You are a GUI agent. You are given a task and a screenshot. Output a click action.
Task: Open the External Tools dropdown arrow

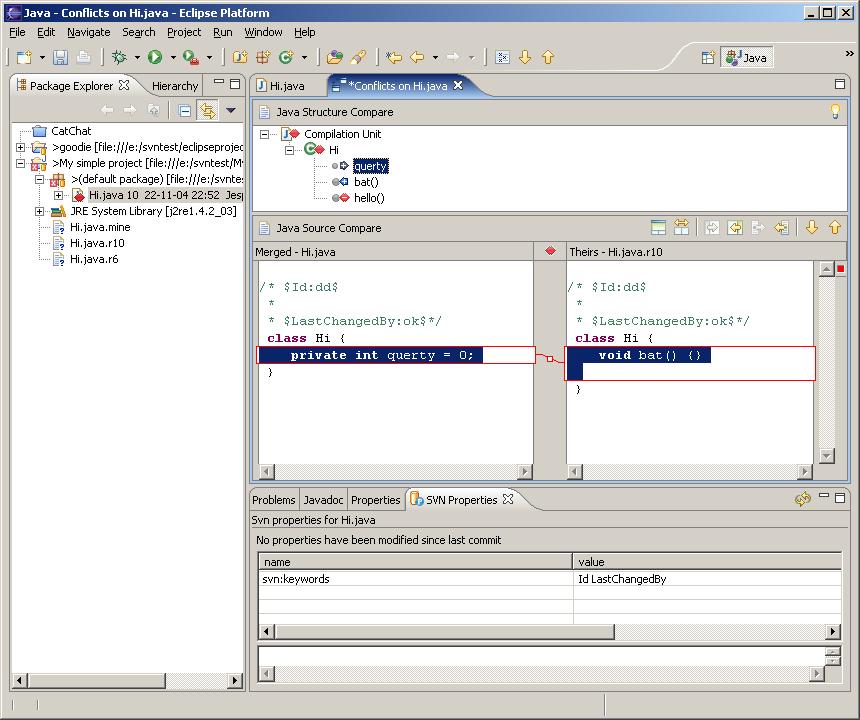209,57
